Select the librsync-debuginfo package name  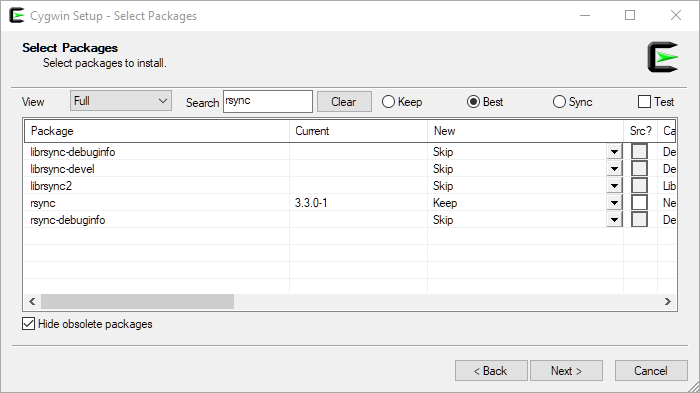(x=73, y=152)
